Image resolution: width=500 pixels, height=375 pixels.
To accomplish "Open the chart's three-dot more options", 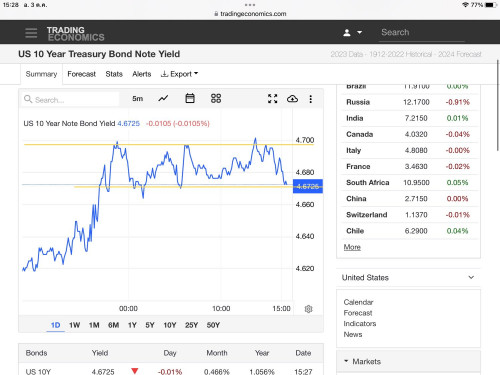I will [x=311, y=99].
